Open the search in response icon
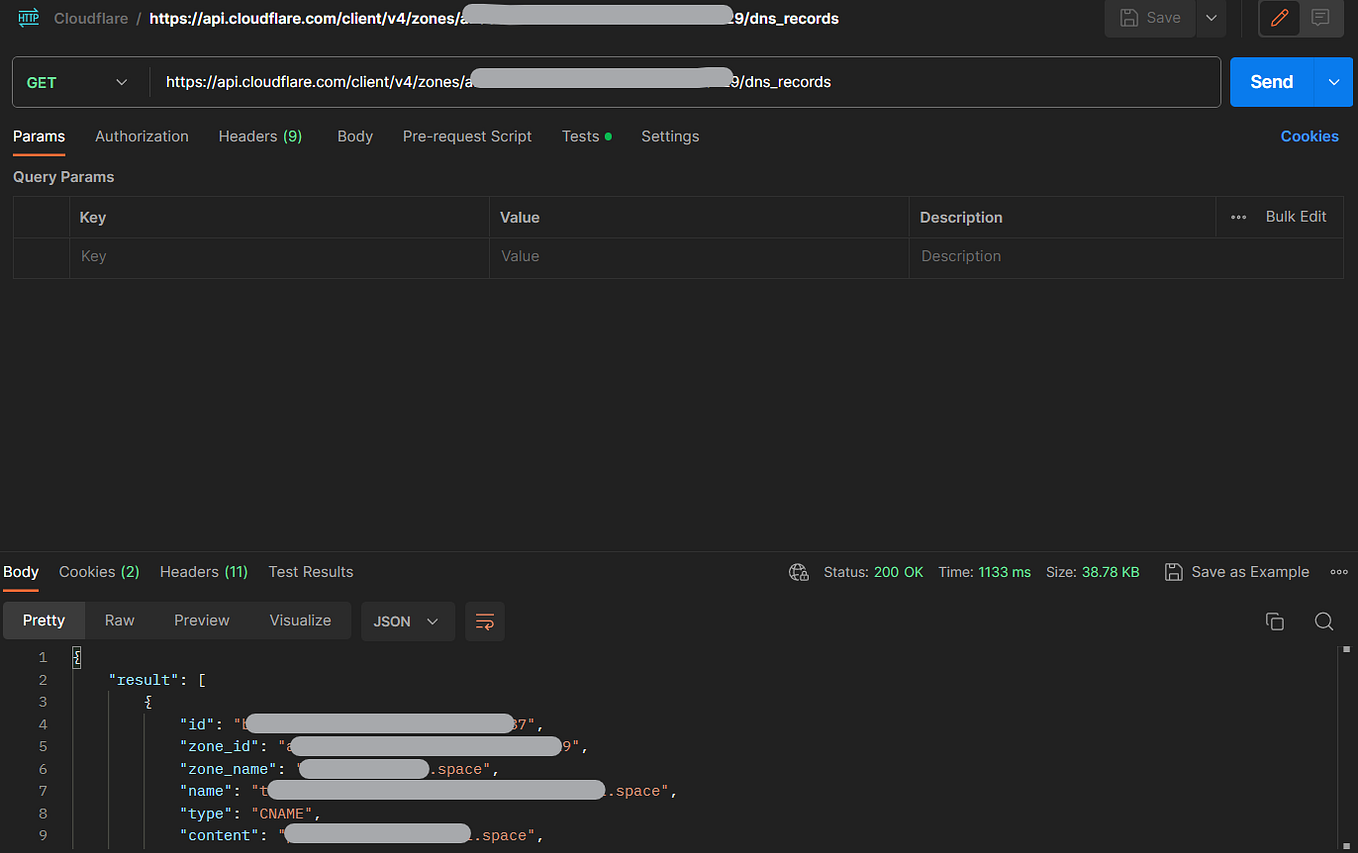The height and width of the screenshot is (853, 1358). pos(1324,621)
